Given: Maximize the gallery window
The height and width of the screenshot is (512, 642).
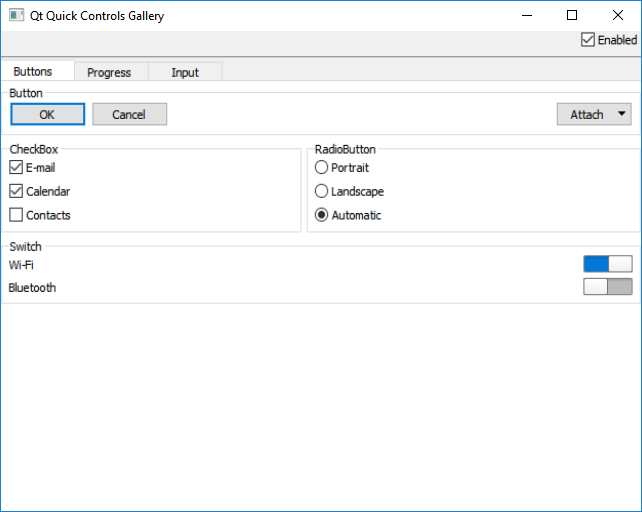Looking at the screenshot, I should [x=572, y=16].
